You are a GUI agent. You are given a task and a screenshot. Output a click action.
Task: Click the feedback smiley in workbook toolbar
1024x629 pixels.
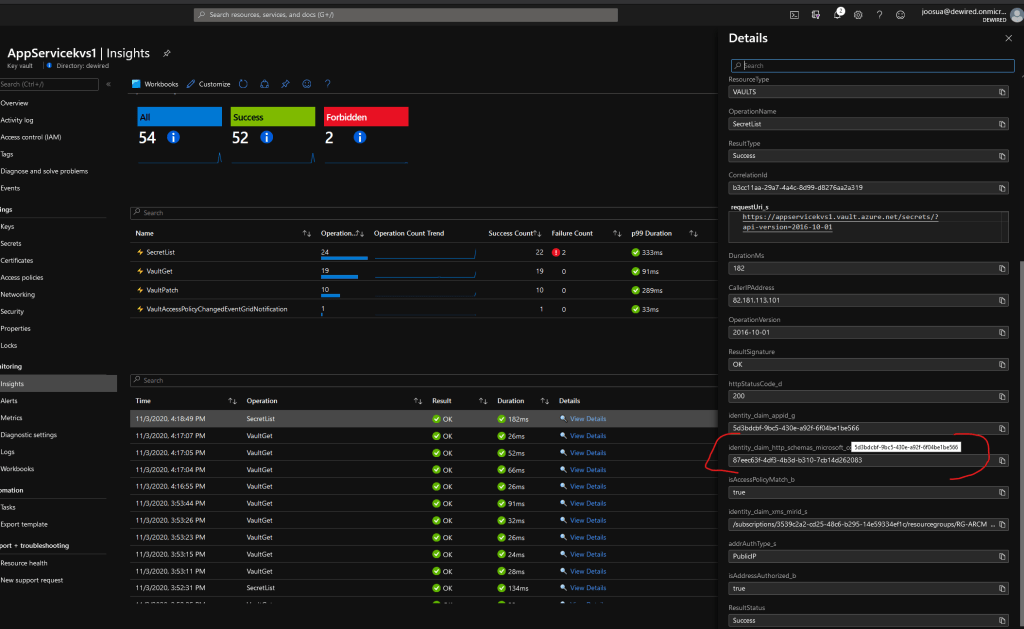307,84
